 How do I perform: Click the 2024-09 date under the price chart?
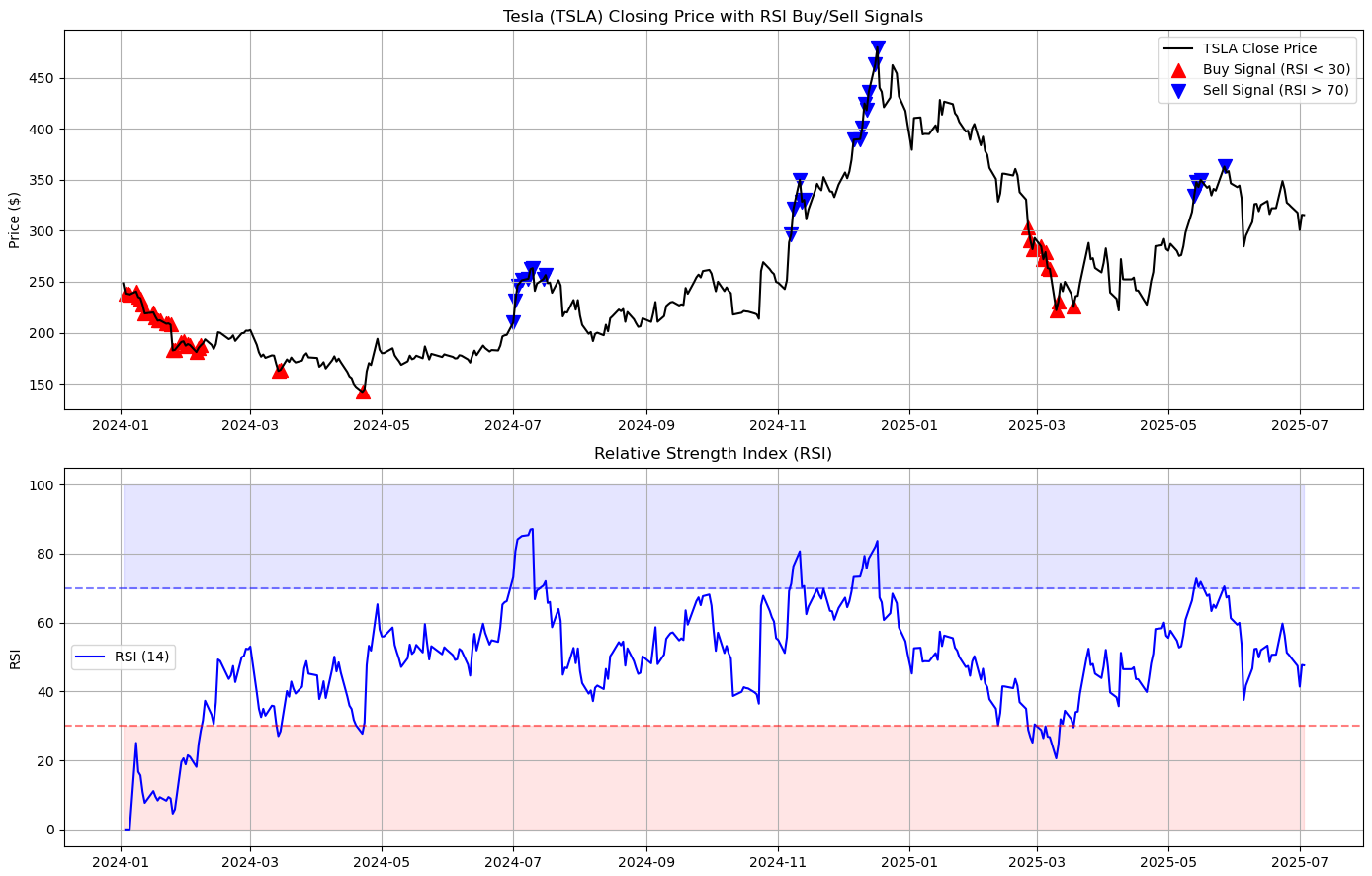pyautogui.click(x=646, y=426)
